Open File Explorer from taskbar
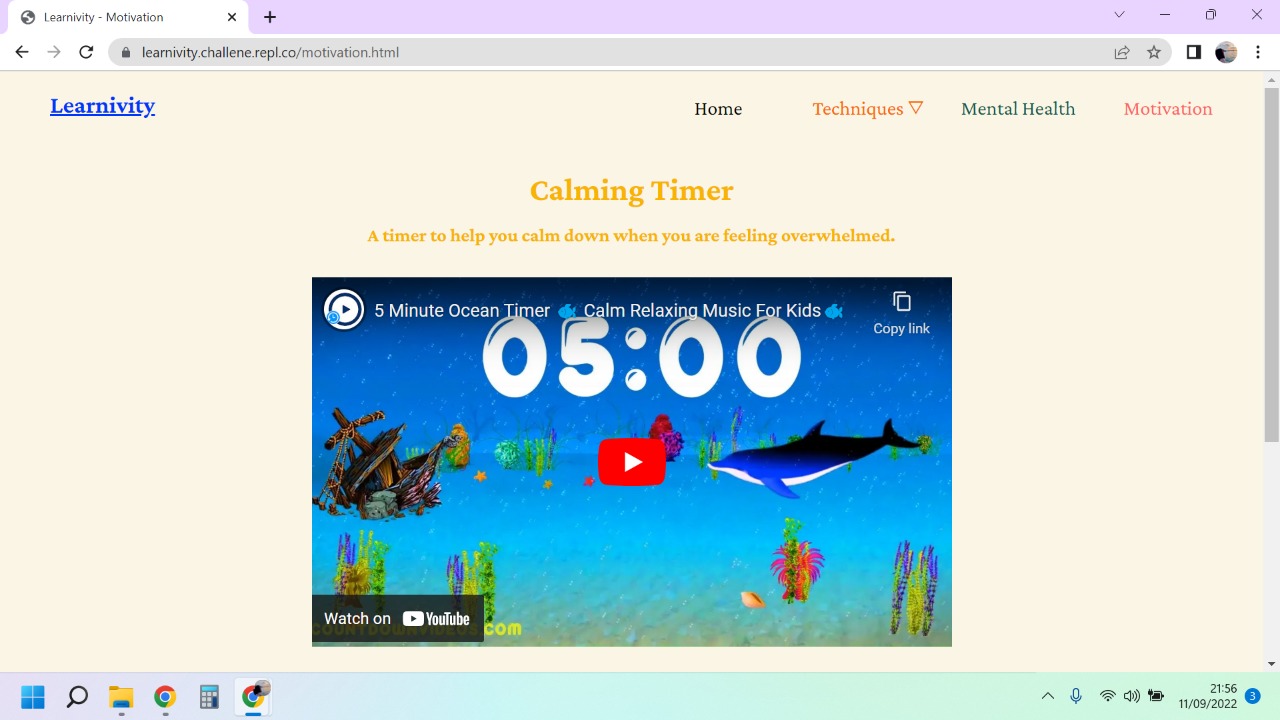1280x720 pixels. 121,696
